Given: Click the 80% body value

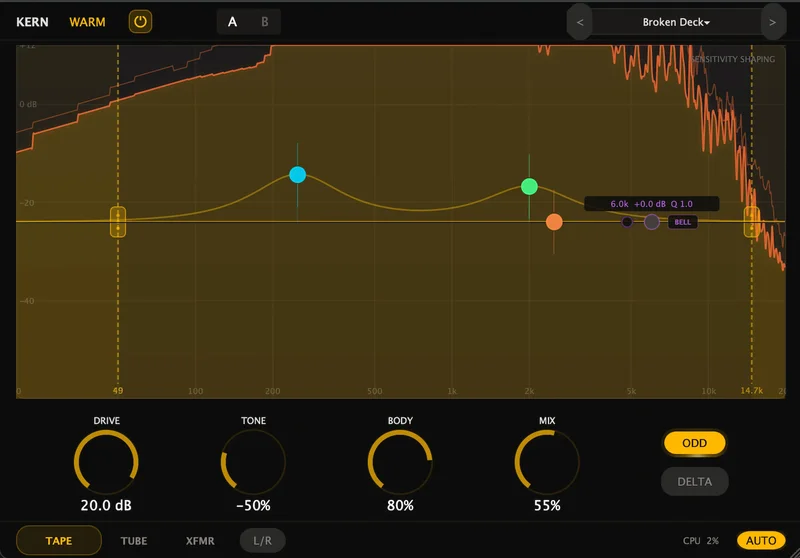Looking at the screenshot, I should point(400,505).
